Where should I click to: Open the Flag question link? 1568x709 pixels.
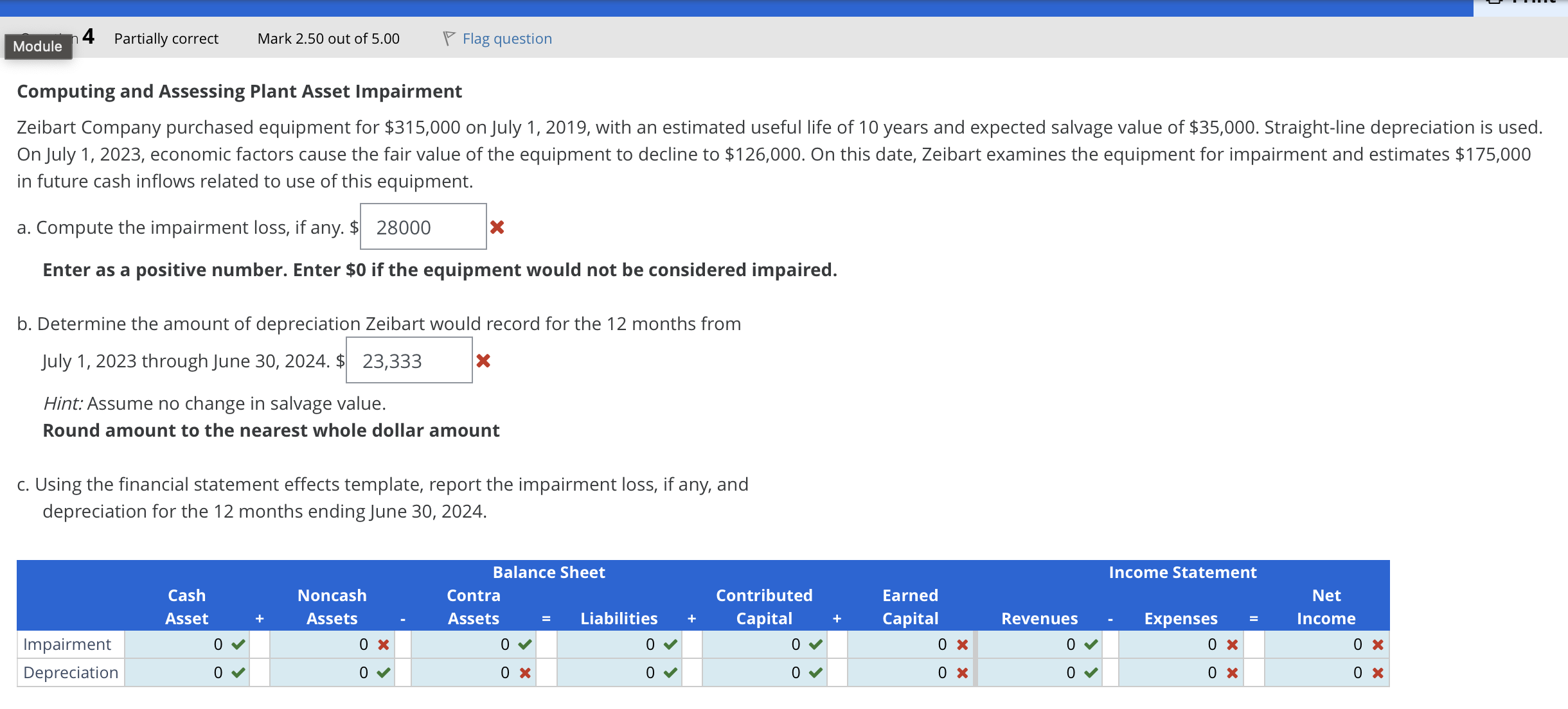507,39
